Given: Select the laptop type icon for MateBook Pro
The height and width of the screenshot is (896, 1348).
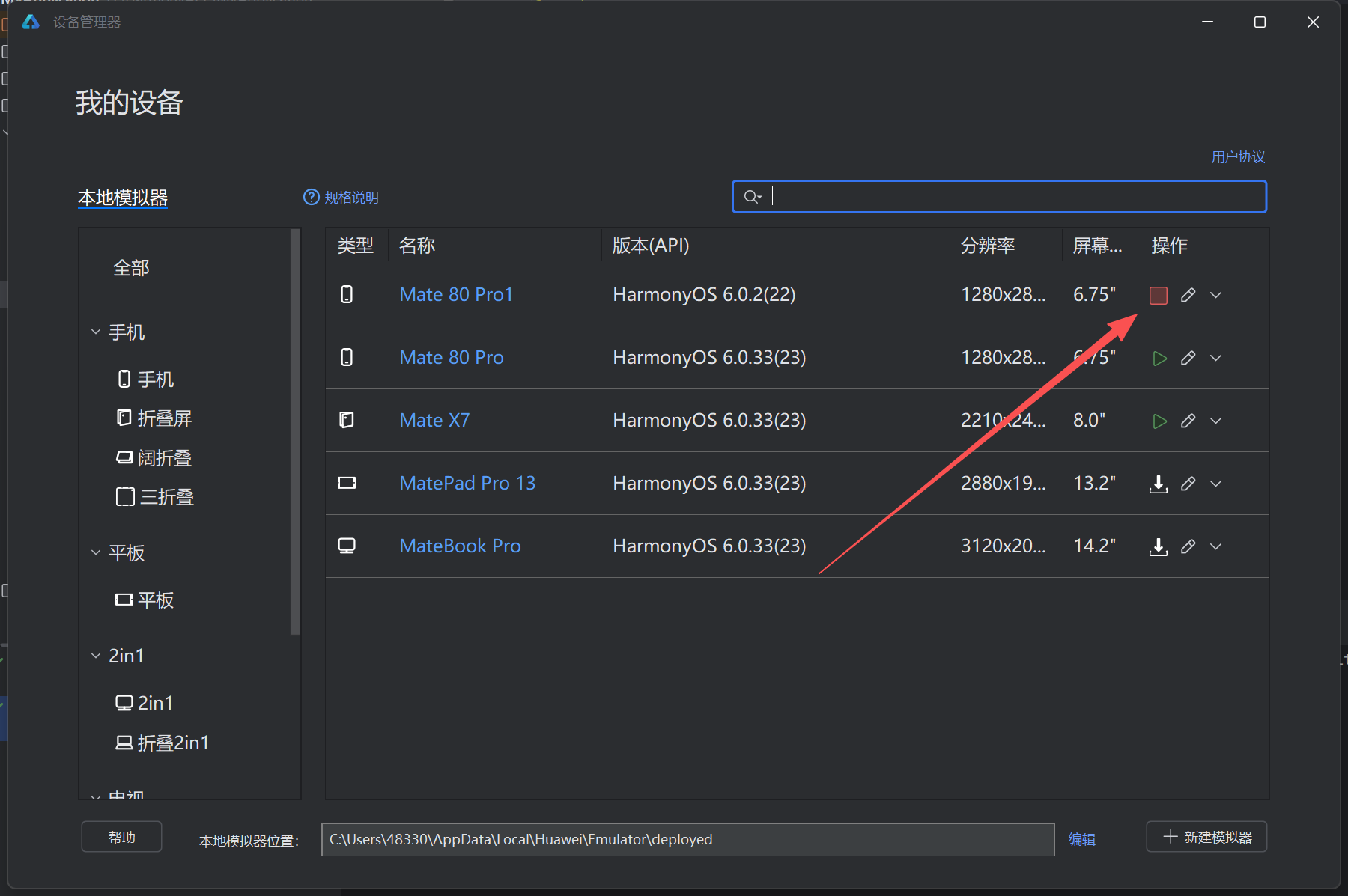Looking at the screenshot, I should coord(347,546).
